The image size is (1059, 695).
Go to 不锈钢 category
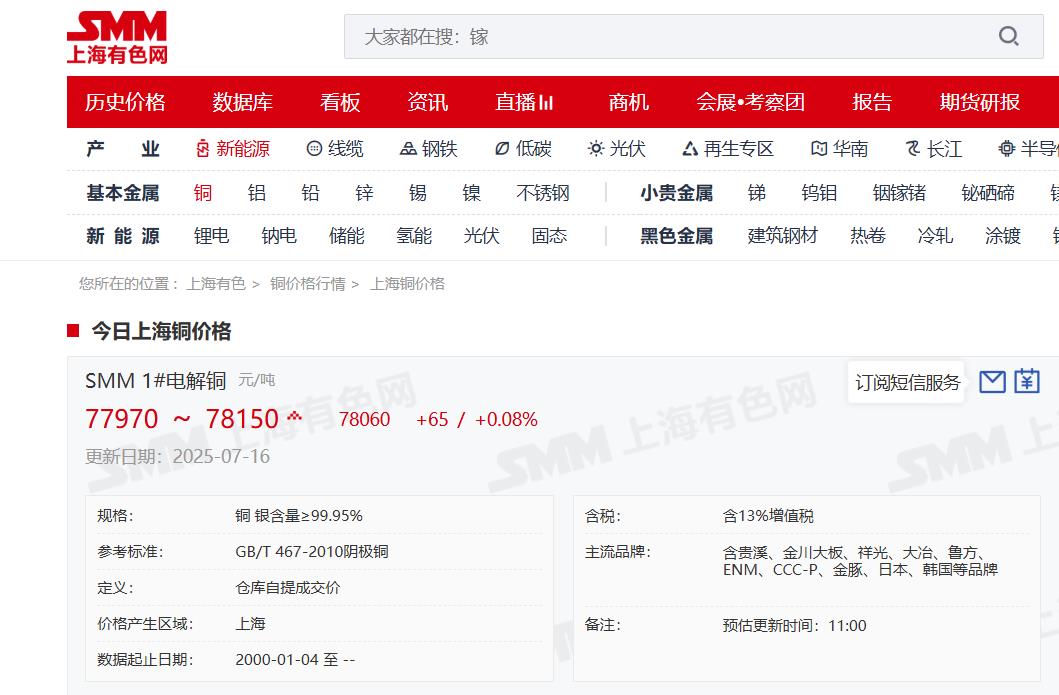[x=543, y=193]
